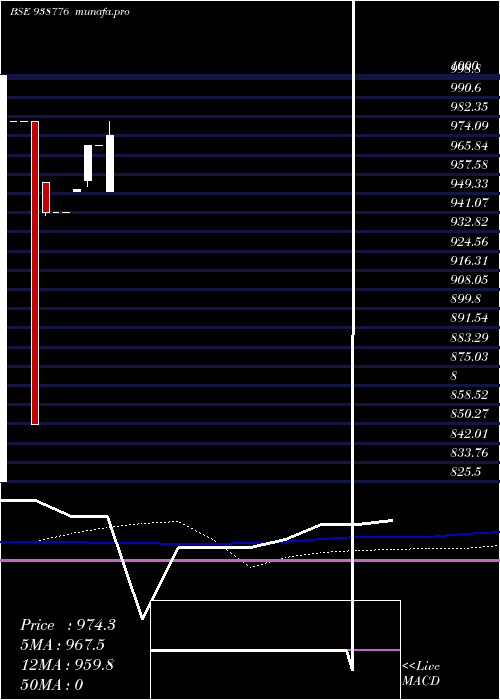
Task: Click the 941.07 price label
Action: tap(469, 203)
